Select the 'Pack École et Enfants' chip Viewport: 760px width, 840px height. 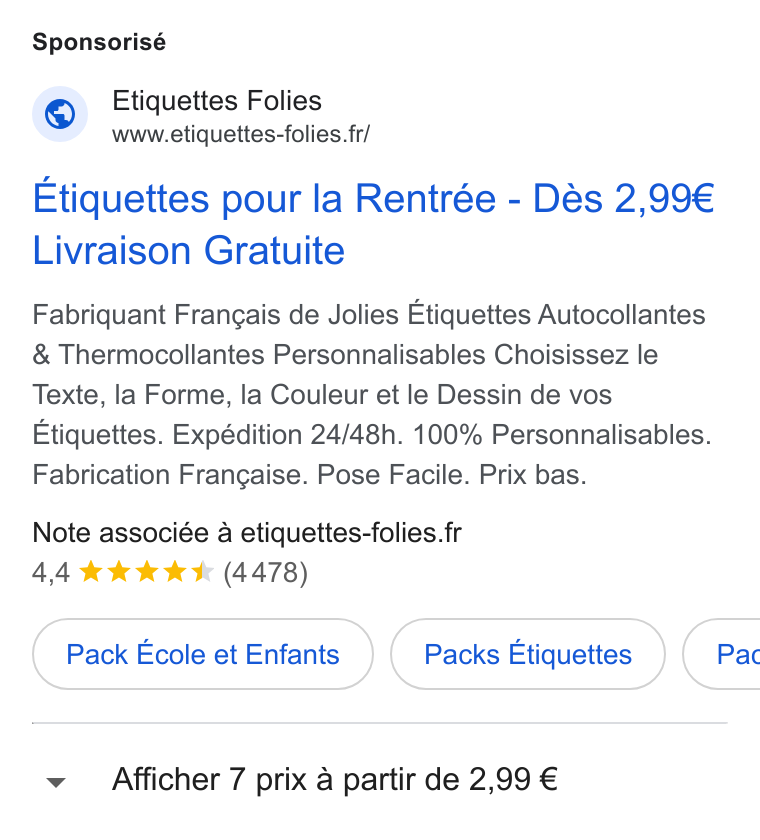coord(203,654)
